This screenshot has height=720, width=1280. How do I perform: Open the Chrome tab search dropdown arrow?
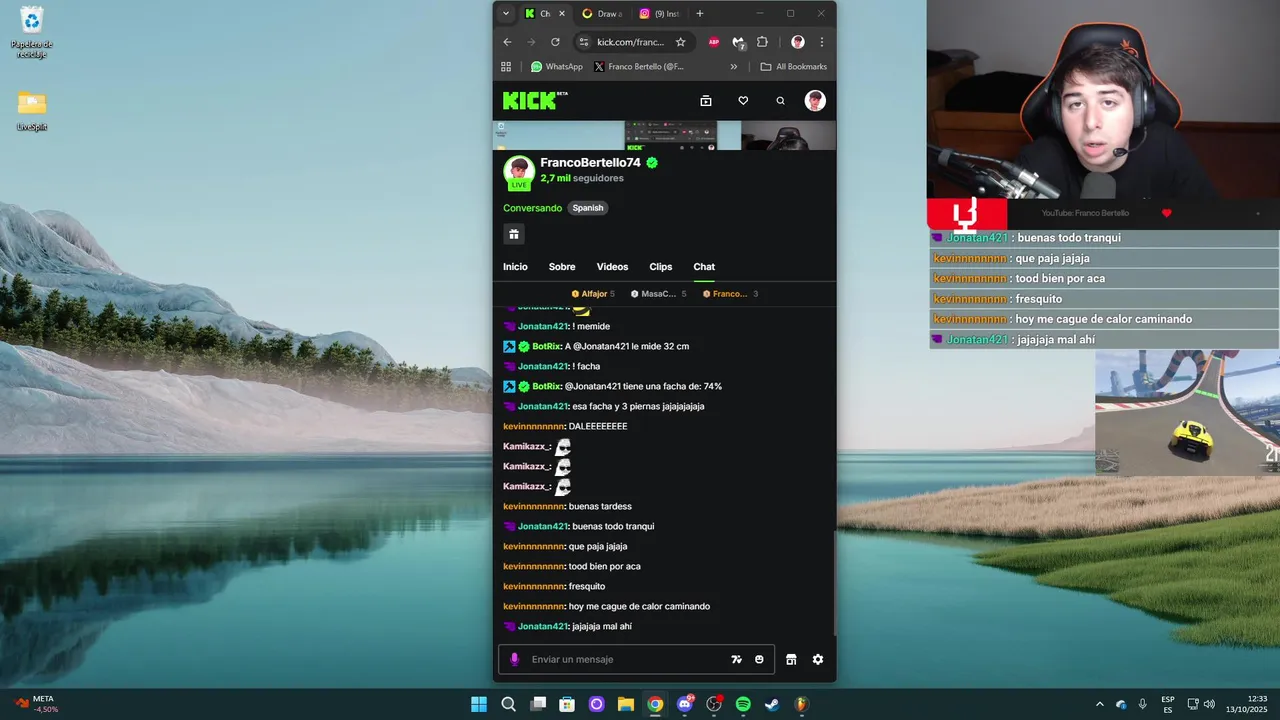click(506, 14)
